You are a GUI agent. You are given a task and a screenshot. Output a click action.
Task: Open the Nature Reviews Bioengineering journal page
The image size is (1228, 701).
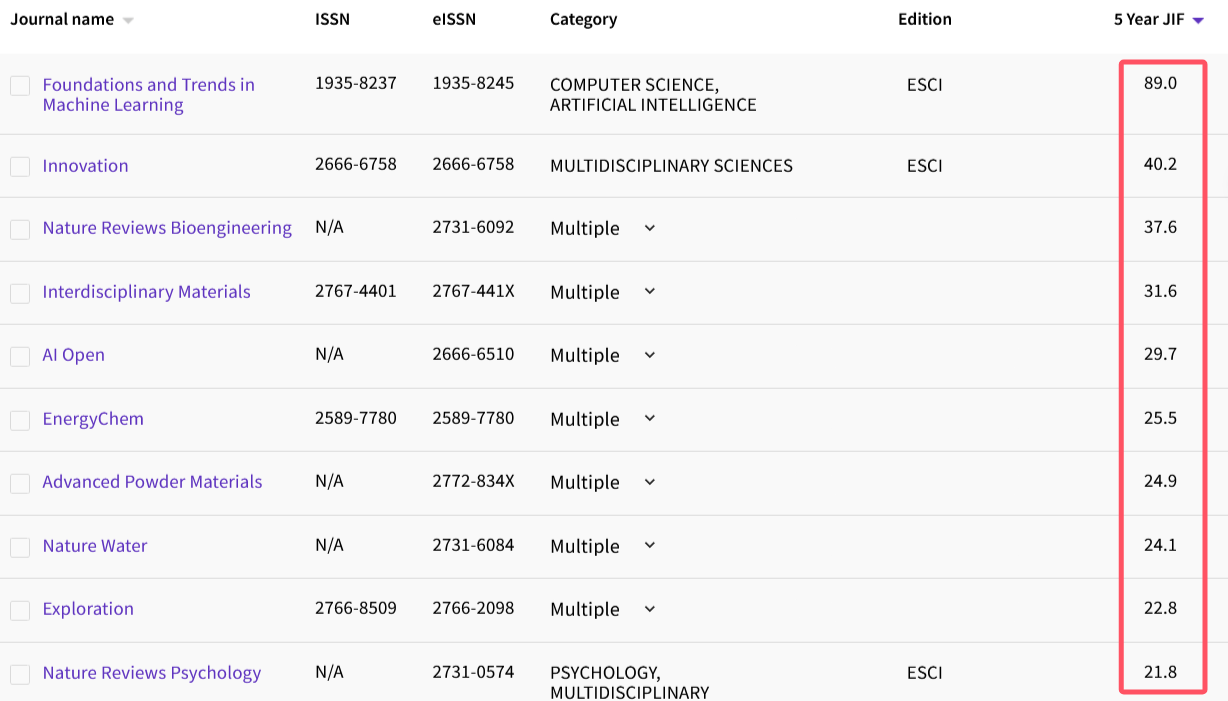167,228
